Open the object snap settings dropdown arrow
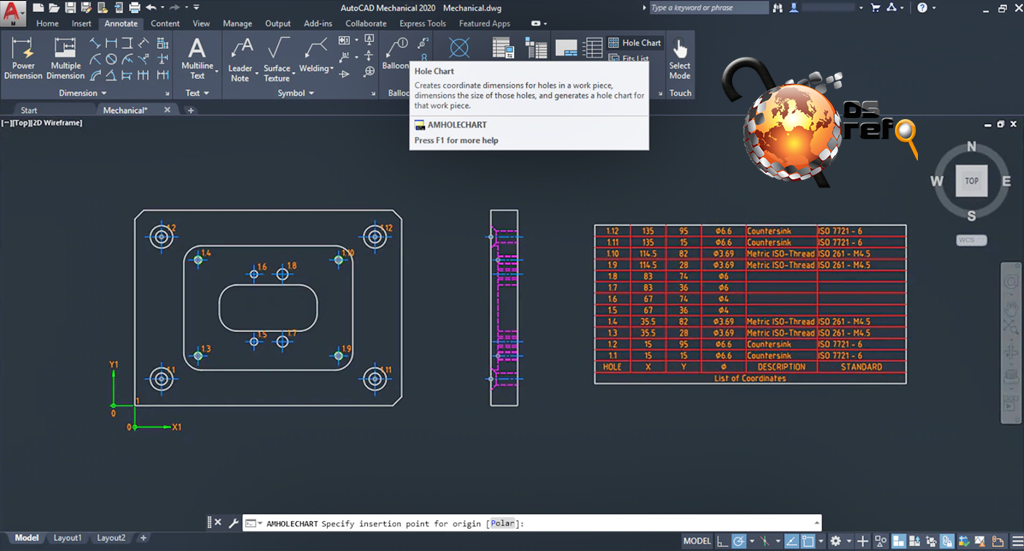1024x551 pixels. point(821,541)
